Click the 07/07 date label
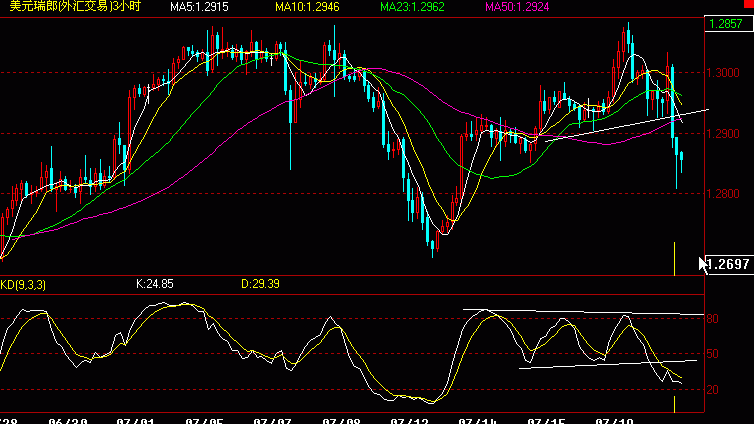The image size is (755, 424). click(x=273, y=421)
